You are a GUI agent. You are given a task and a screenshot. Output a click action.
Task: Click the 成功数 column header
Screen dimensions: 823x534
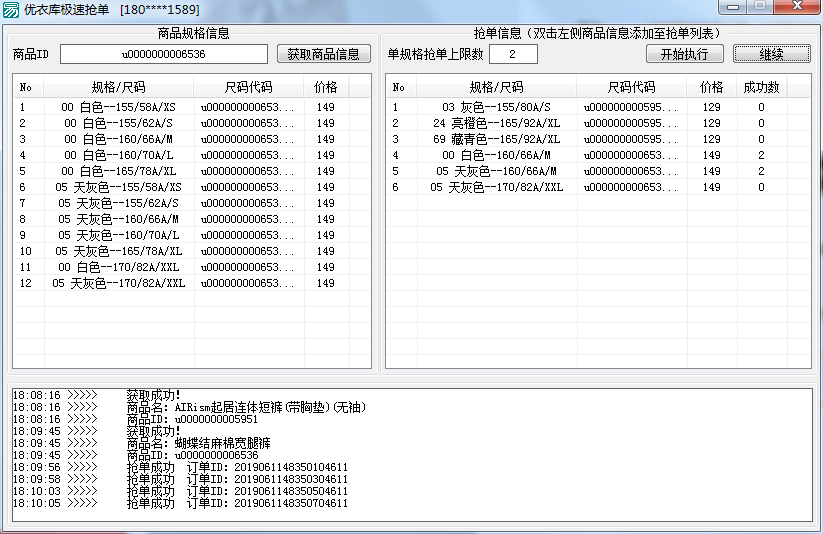(x=762, y=87)
